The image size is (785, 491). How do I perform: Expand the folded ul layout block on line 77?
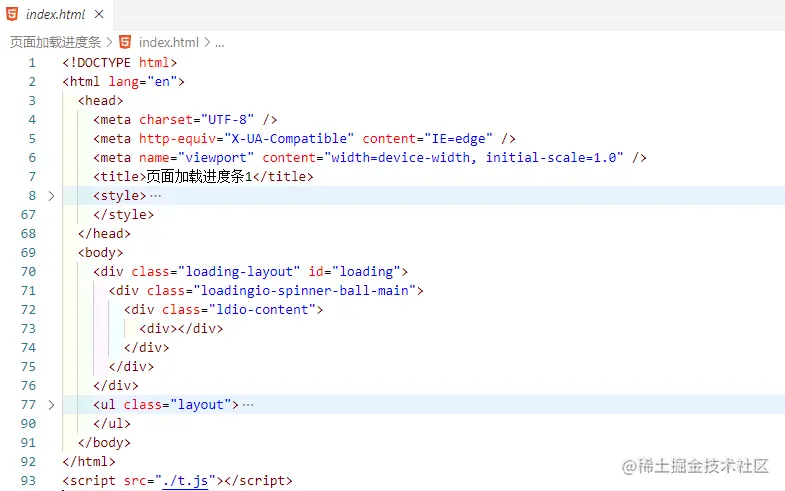pyautogui.click(x=51, y=405)
